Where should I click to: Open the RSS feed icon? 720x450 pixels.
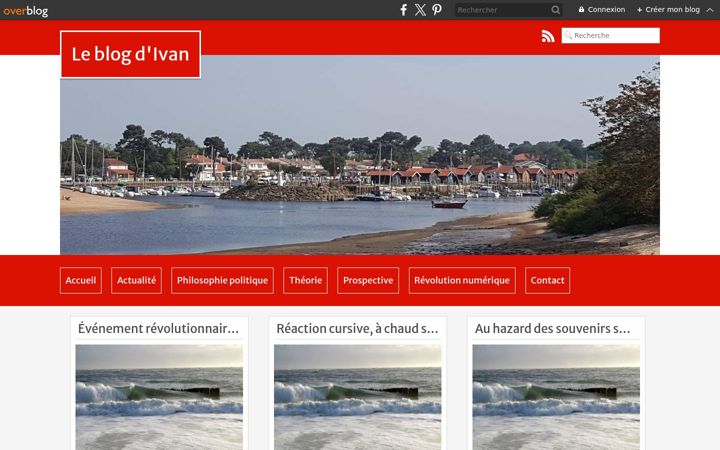coord(548,36)
